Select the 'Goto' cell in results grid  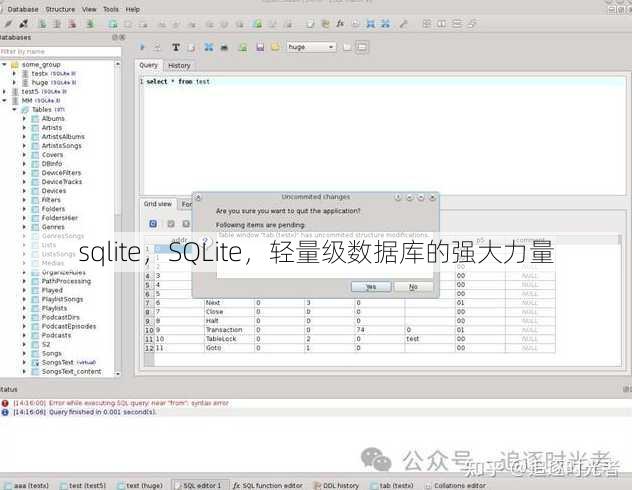[229, 348]
